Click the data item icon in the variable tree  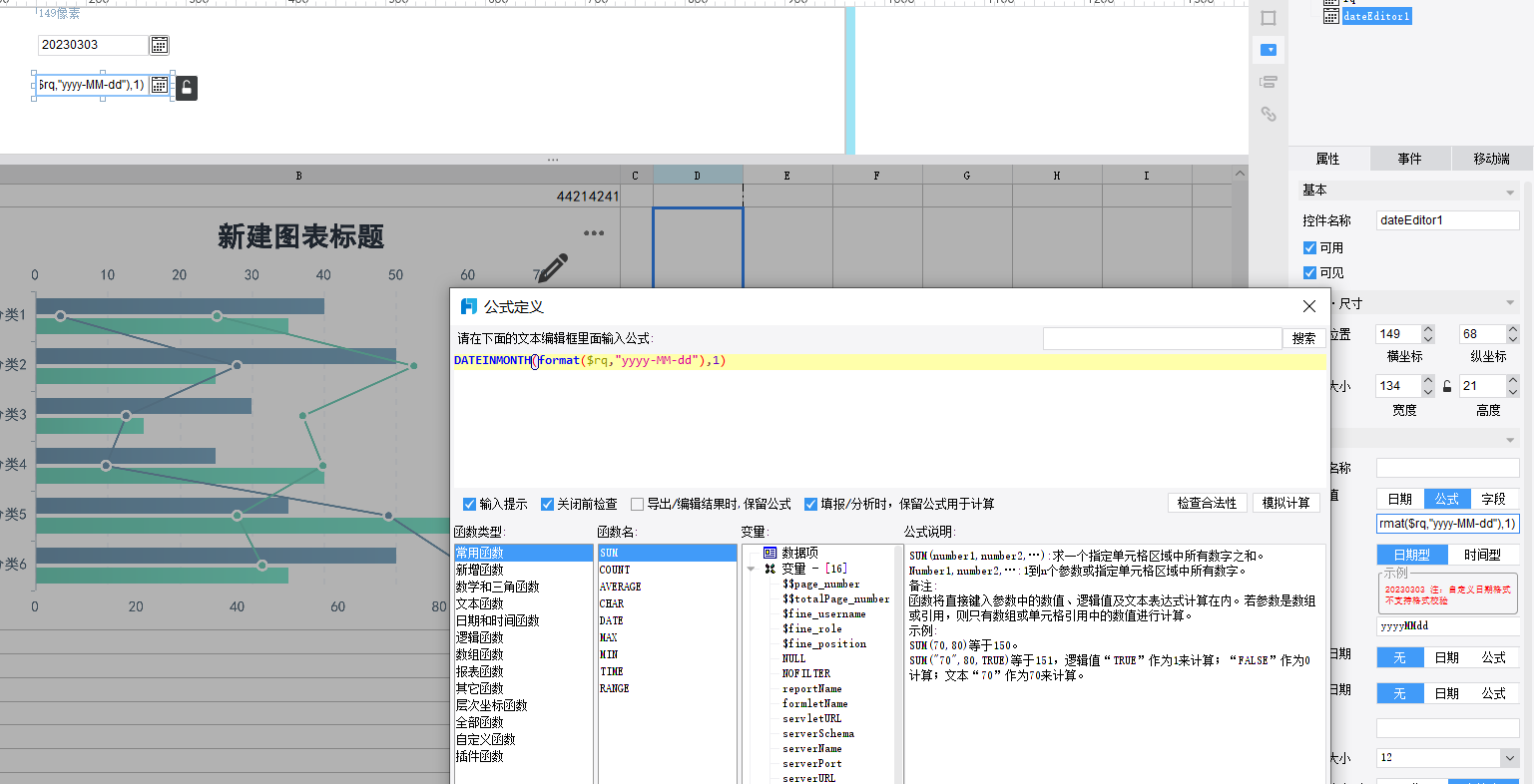(769, 553)
